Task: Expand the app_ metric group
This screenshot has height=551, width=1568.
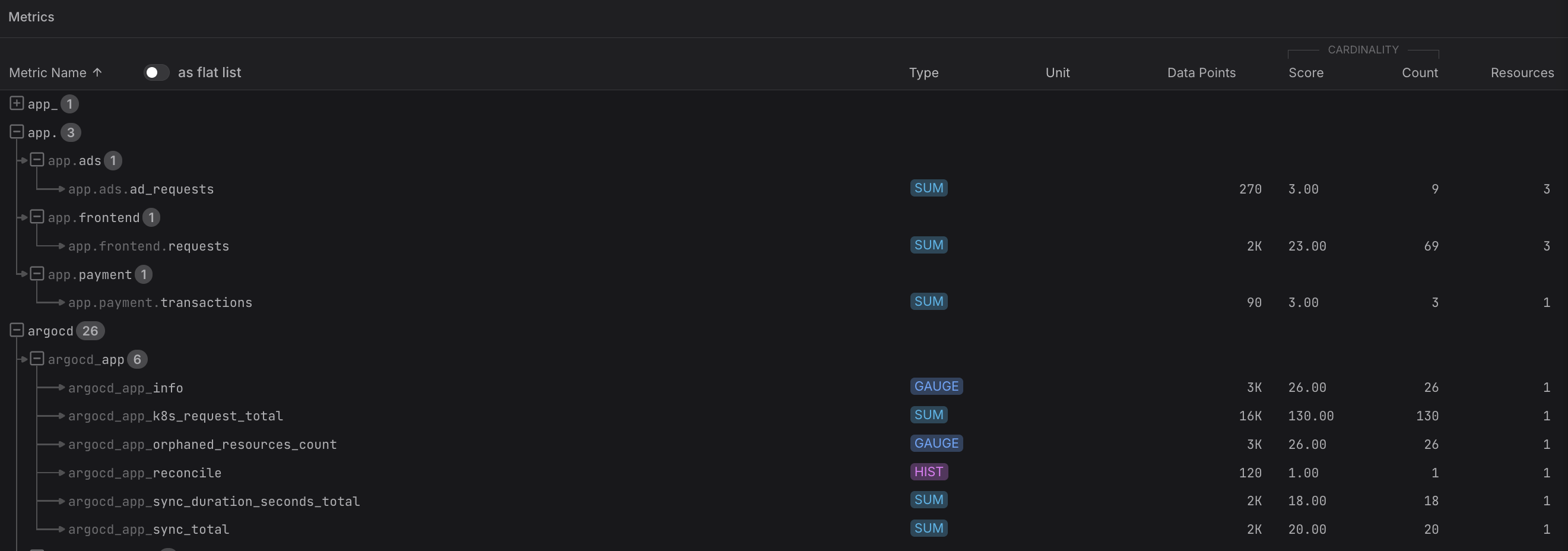Action: pyautogui.click(x=17, y=103)
